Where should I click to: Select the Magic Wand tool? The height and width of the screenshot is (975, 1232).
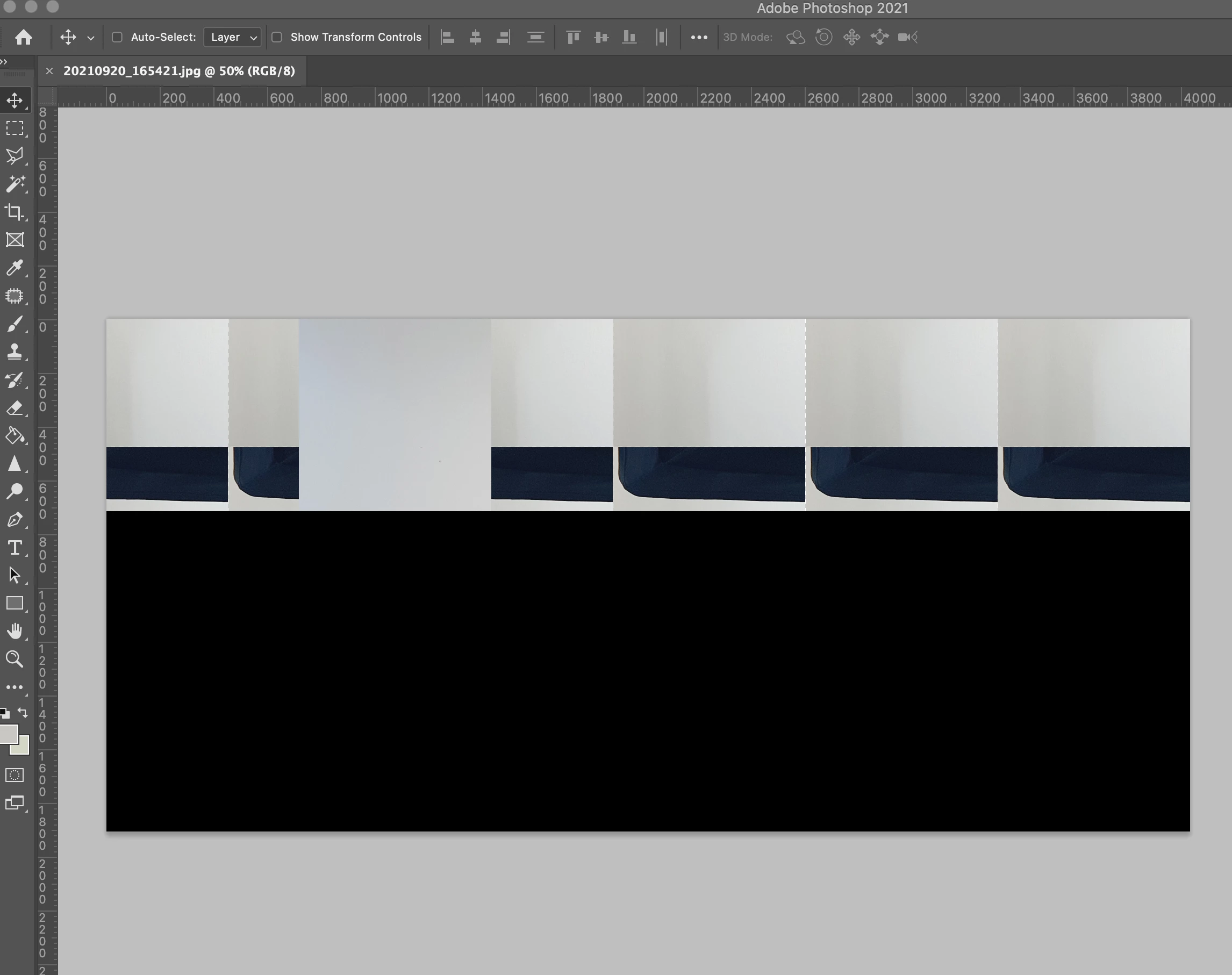(15, 184)
